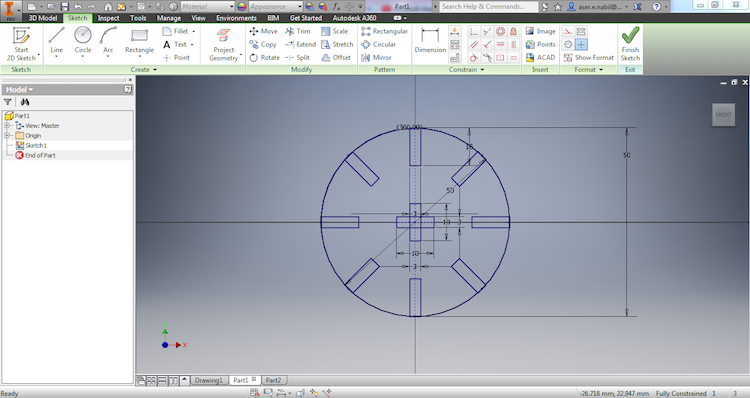
Task: Click the Dimension tool
Action: 430,41
